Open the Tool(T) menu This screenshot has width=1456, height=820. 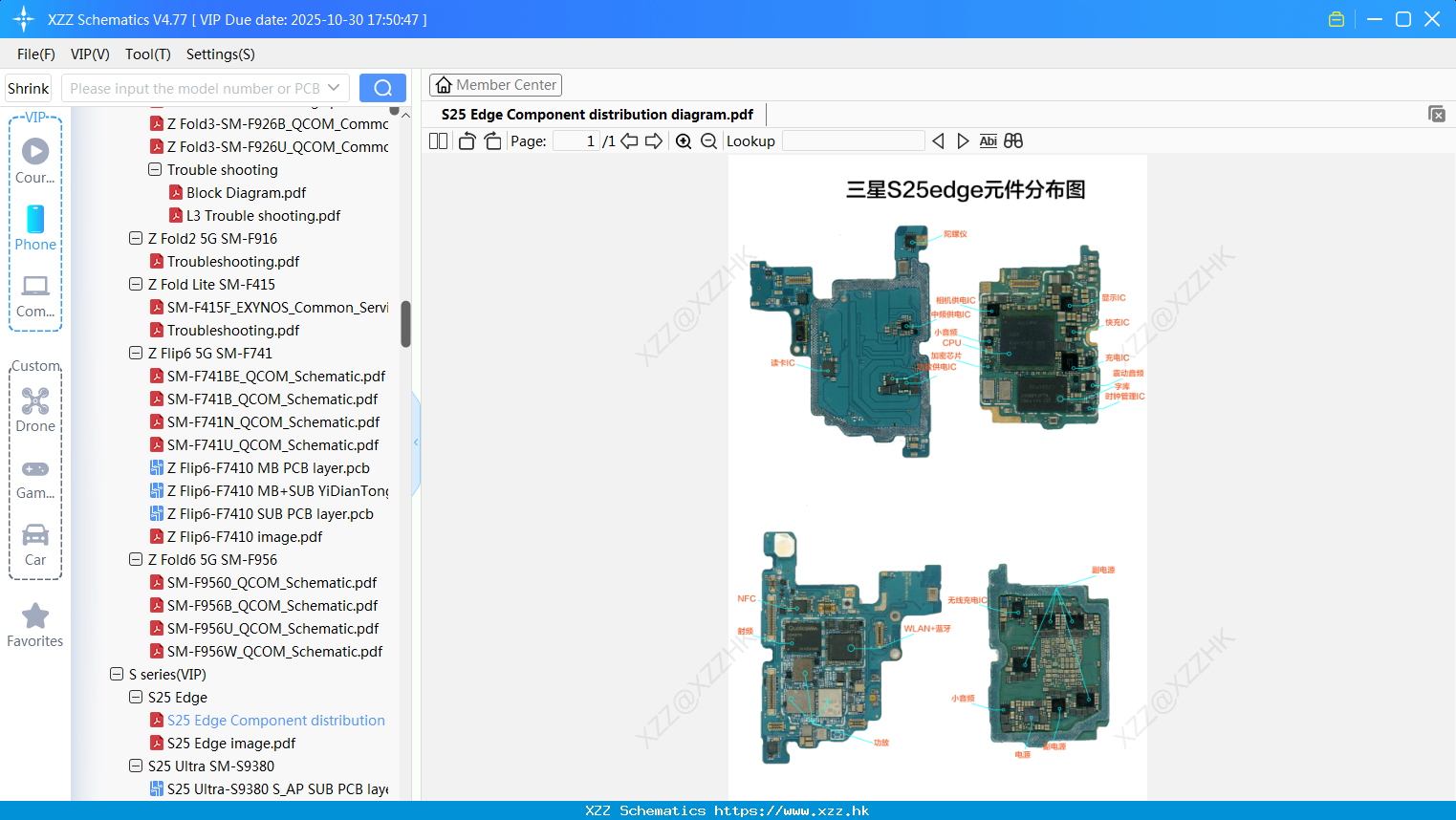click(x=147, y=54)
